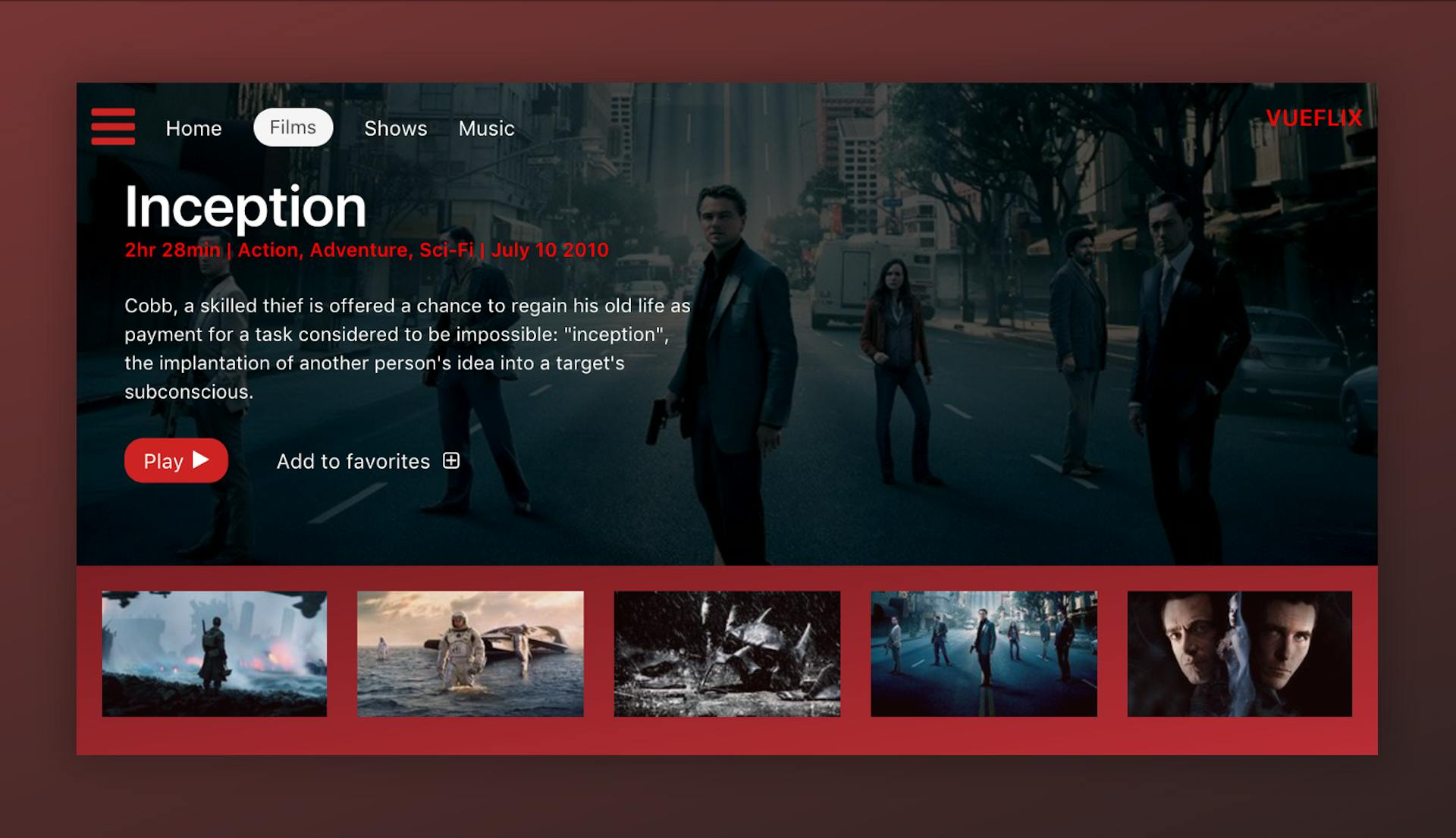This screenshot has height=838, width=1456.
Task: Open the Dunkirk thumbnail
Action: (x=213, y=653)
